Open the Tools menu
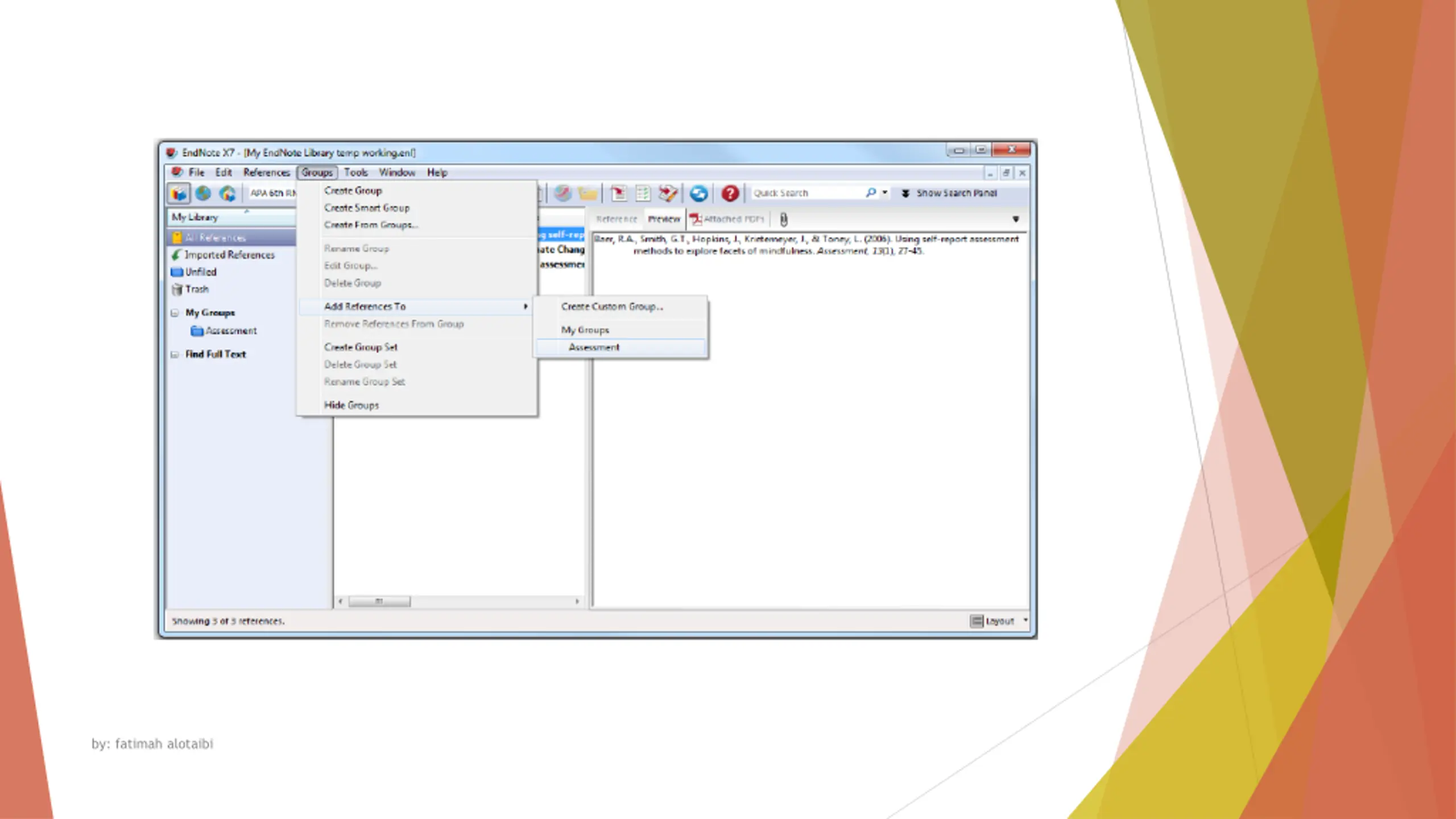This screenshot has height=819, width=1456. pos(356,172)
